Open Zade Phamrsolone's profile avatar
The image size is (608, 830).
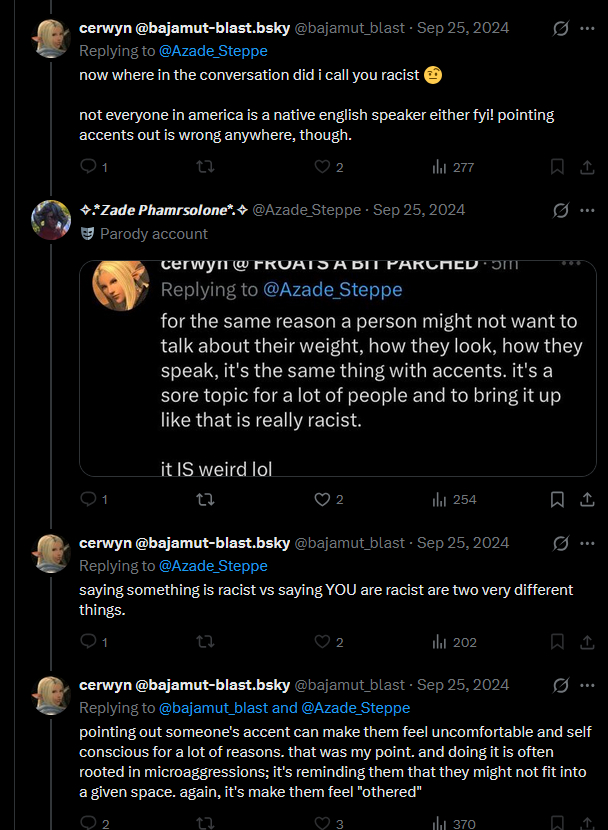(51, 220)
